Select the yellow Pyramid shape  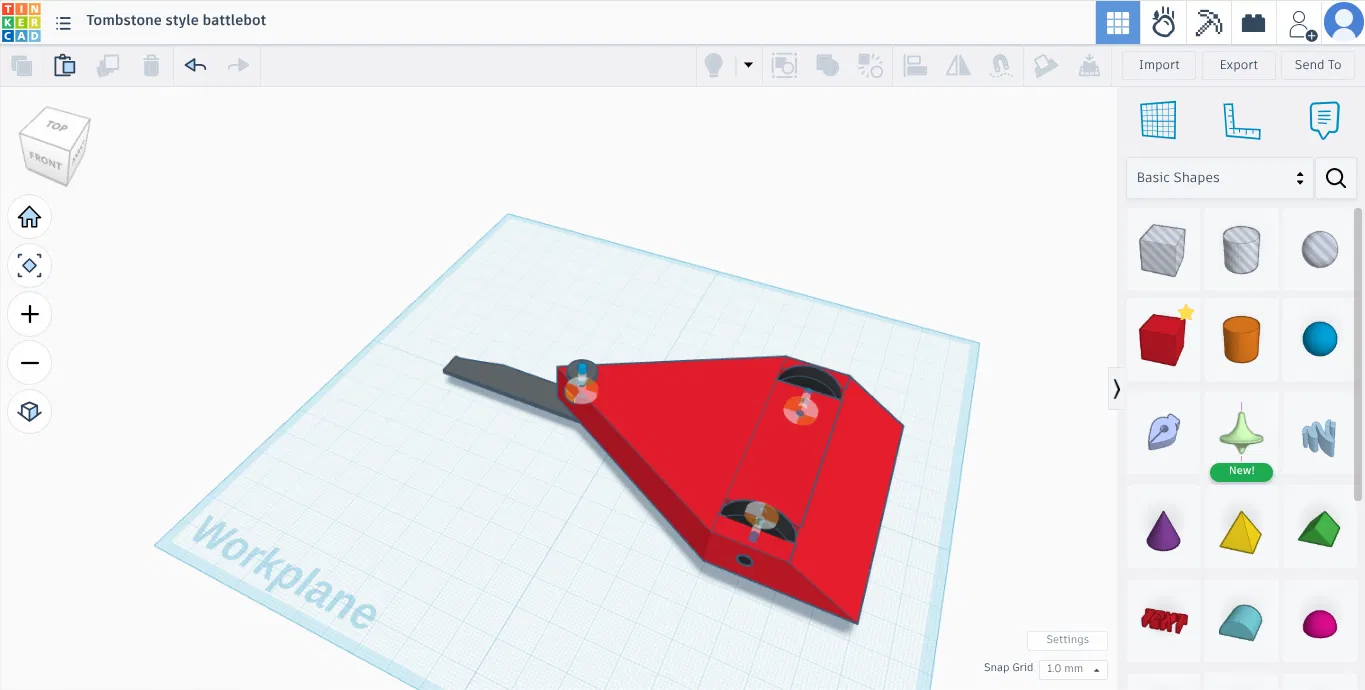pos(1241,530)
